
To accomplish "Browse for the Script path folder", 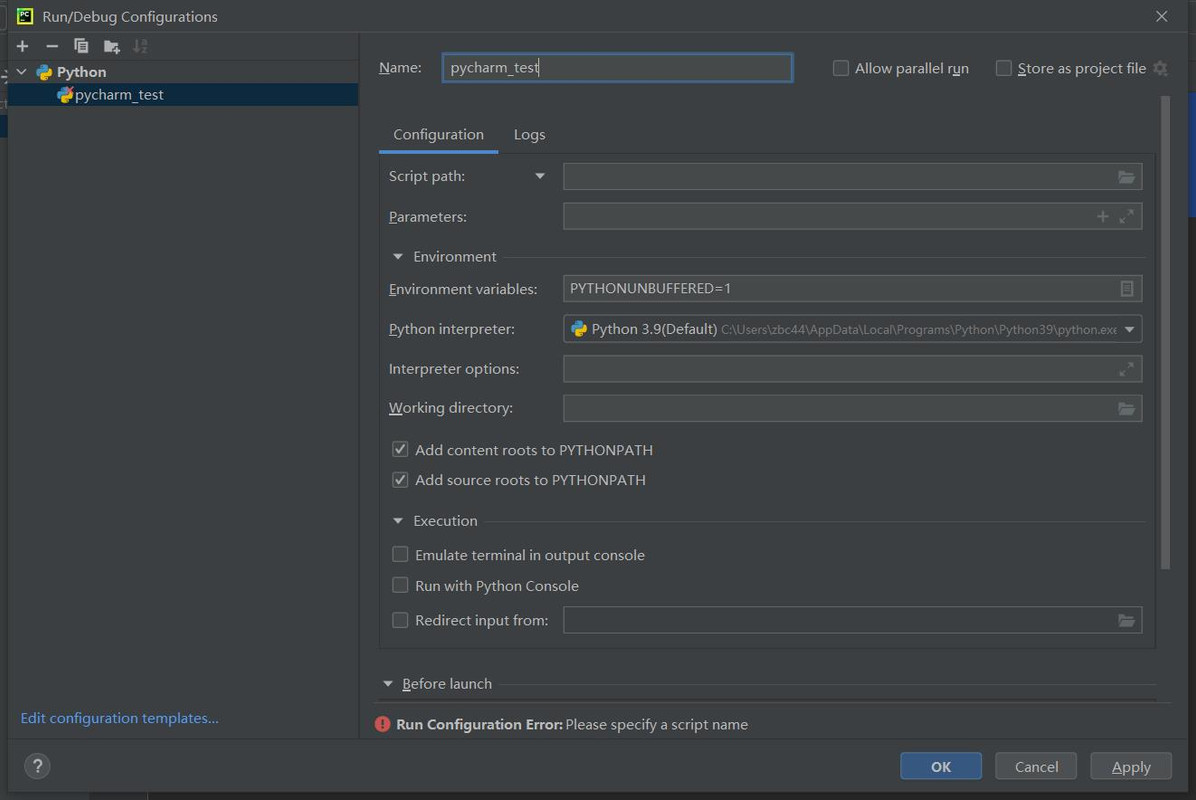I will pyautogui.click(x=1126, y=177).
